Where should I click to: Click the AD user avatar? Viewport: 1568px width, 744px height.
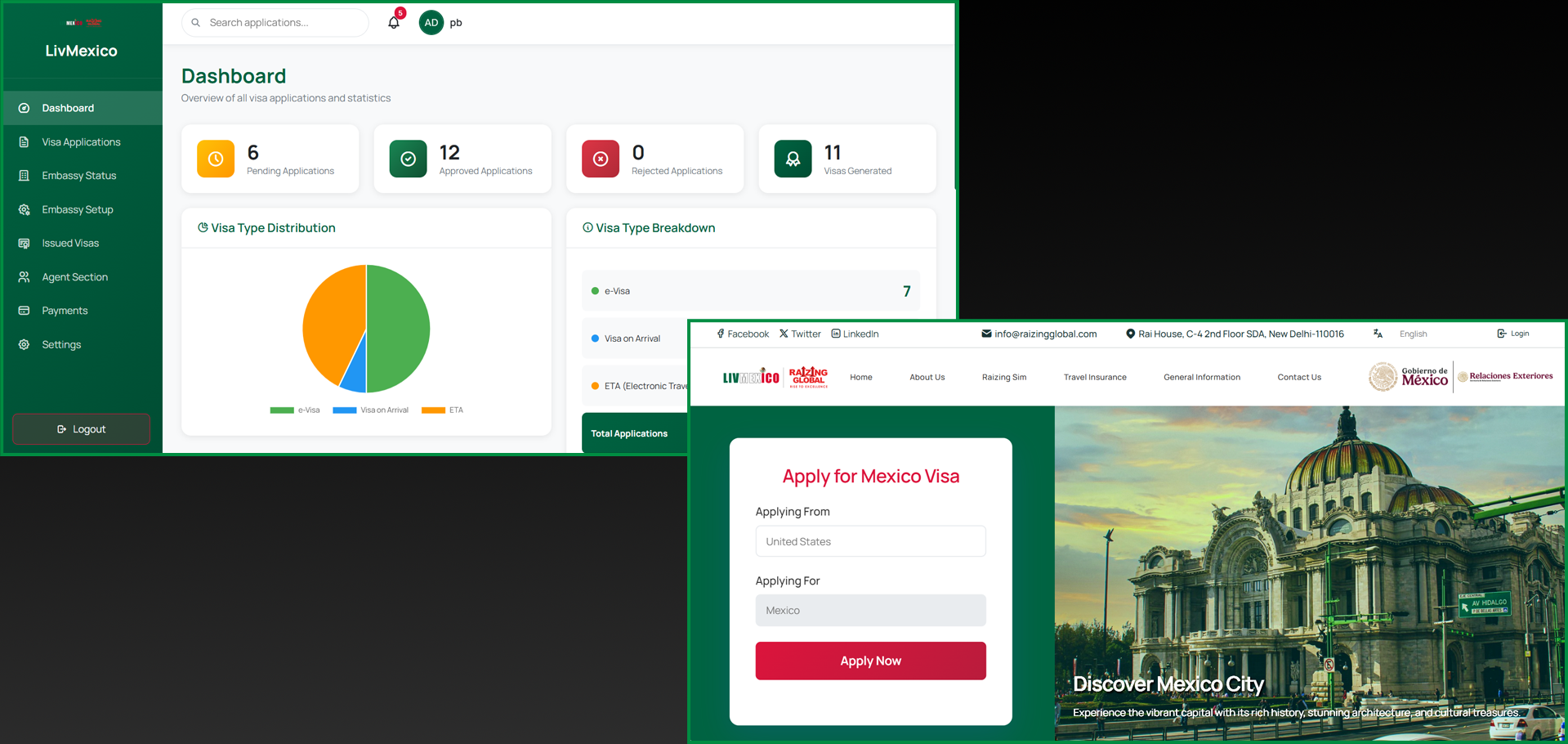click(x=431, y=23)
